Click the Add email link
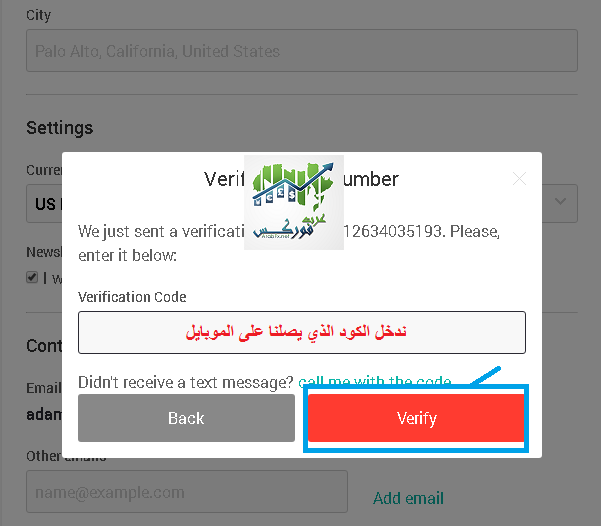The height and width of the screenshot is (526, 601). coord(408,498)
